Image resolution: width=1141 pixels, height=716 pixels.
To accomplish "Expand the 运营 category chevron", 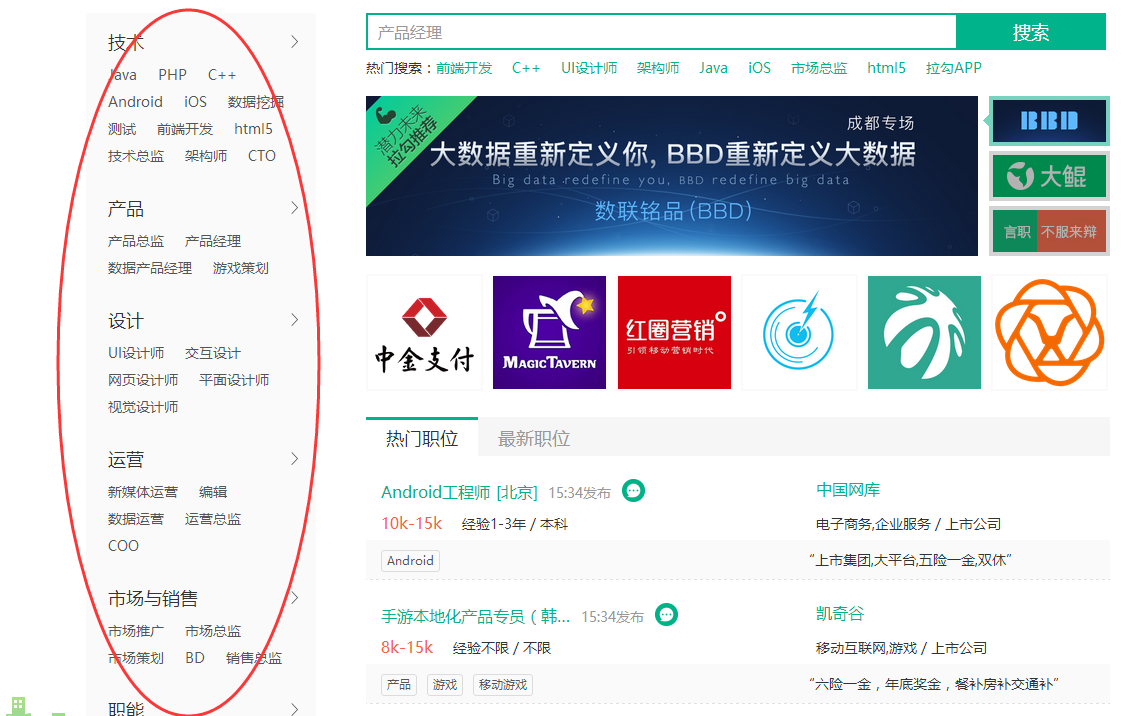I will [x=295, y=459].
